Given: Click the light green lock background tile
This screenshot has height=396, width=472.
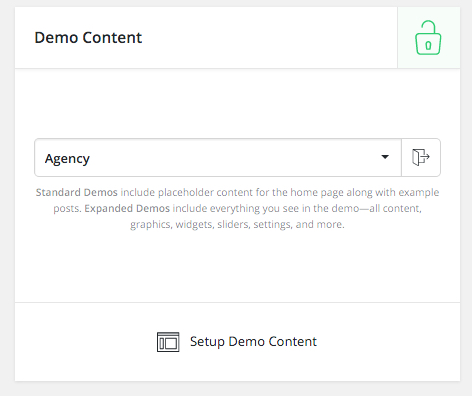Looking at the screenshot, I should 429,38.
